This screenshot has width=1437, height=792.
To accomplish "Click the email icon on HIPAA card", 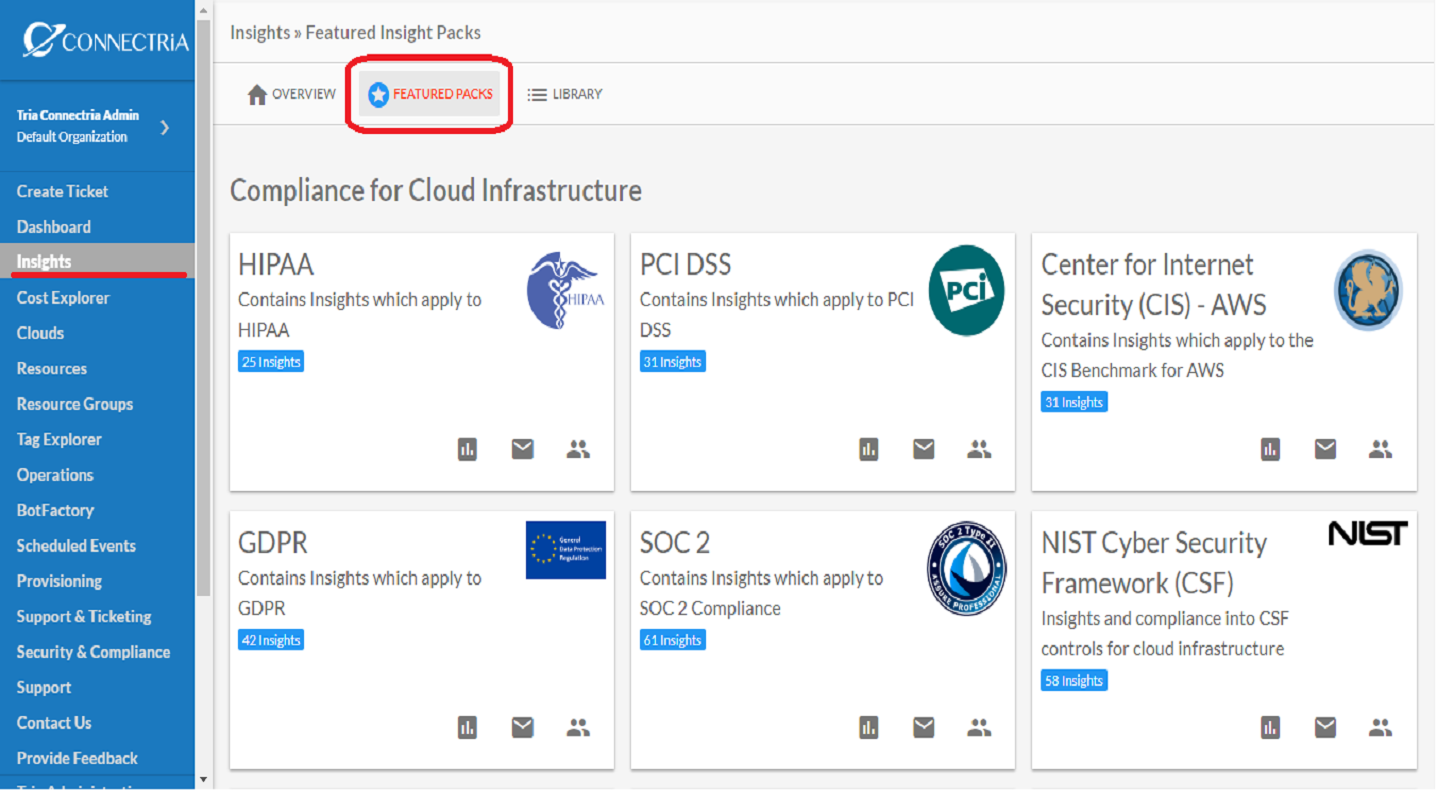I will click(x=523, y=450).
